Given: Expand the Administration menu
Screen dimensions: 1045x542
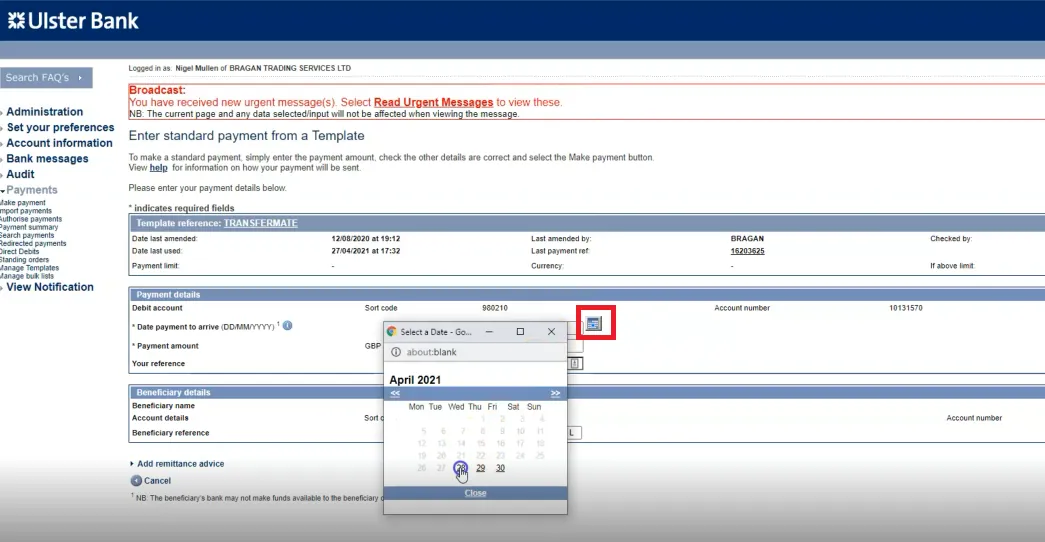Looking at the screenshot, I should [x=45, y=112].
